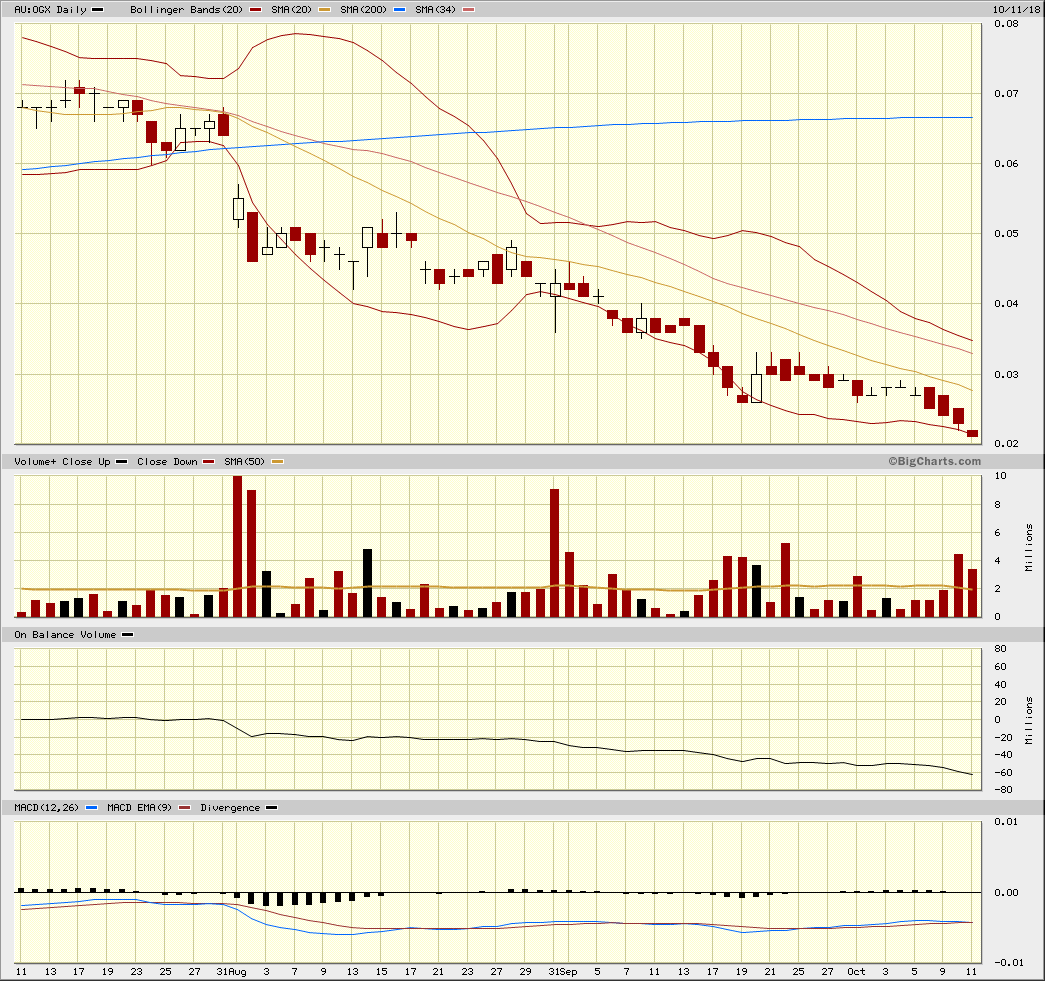Select the black On Balance Volume swatch

[127, 634]
